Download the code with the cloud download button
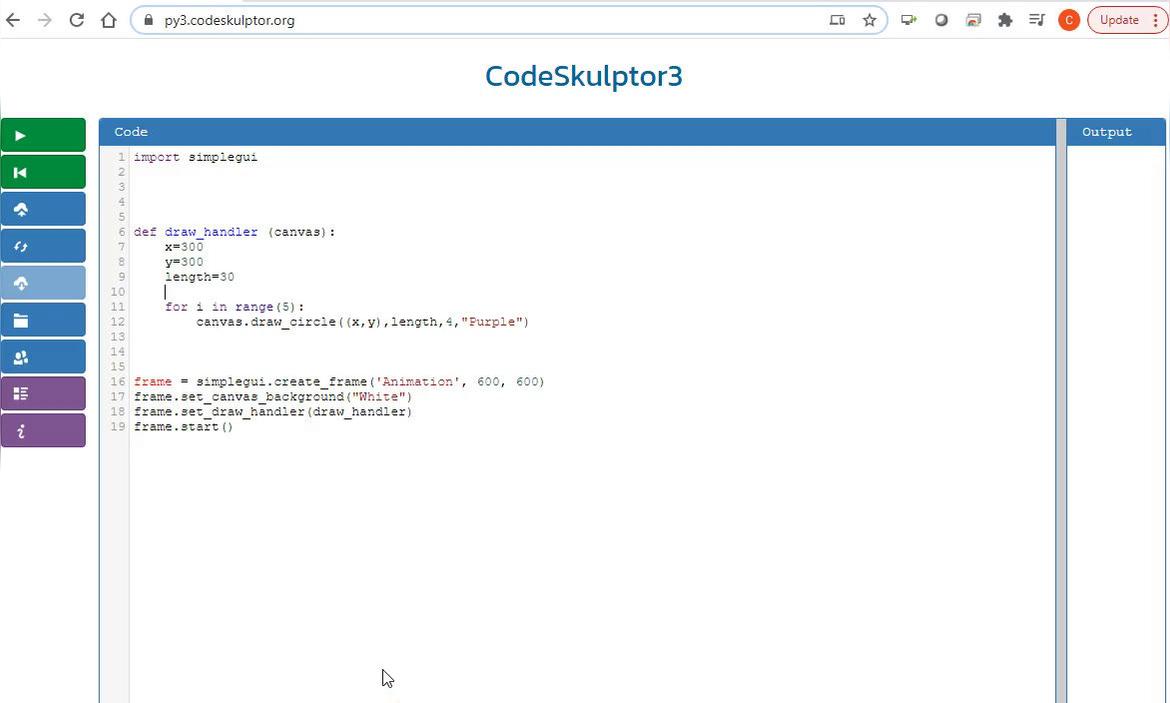 click(42, 283)
